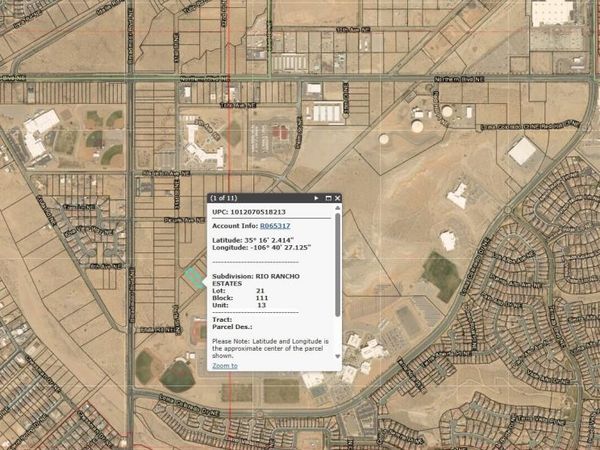Click the popup scroll down arrow

(x=338, y=356)
